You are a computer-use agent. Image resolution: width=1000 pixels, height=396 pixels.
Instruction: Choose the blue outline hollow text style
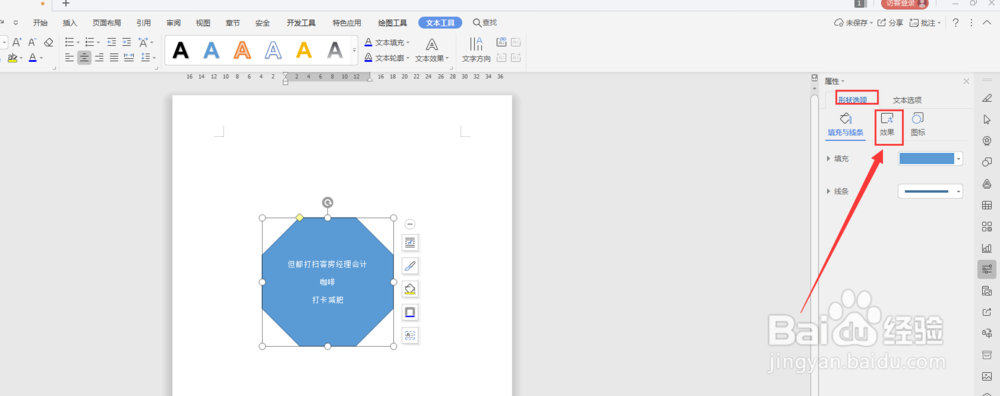click(273, 50)
